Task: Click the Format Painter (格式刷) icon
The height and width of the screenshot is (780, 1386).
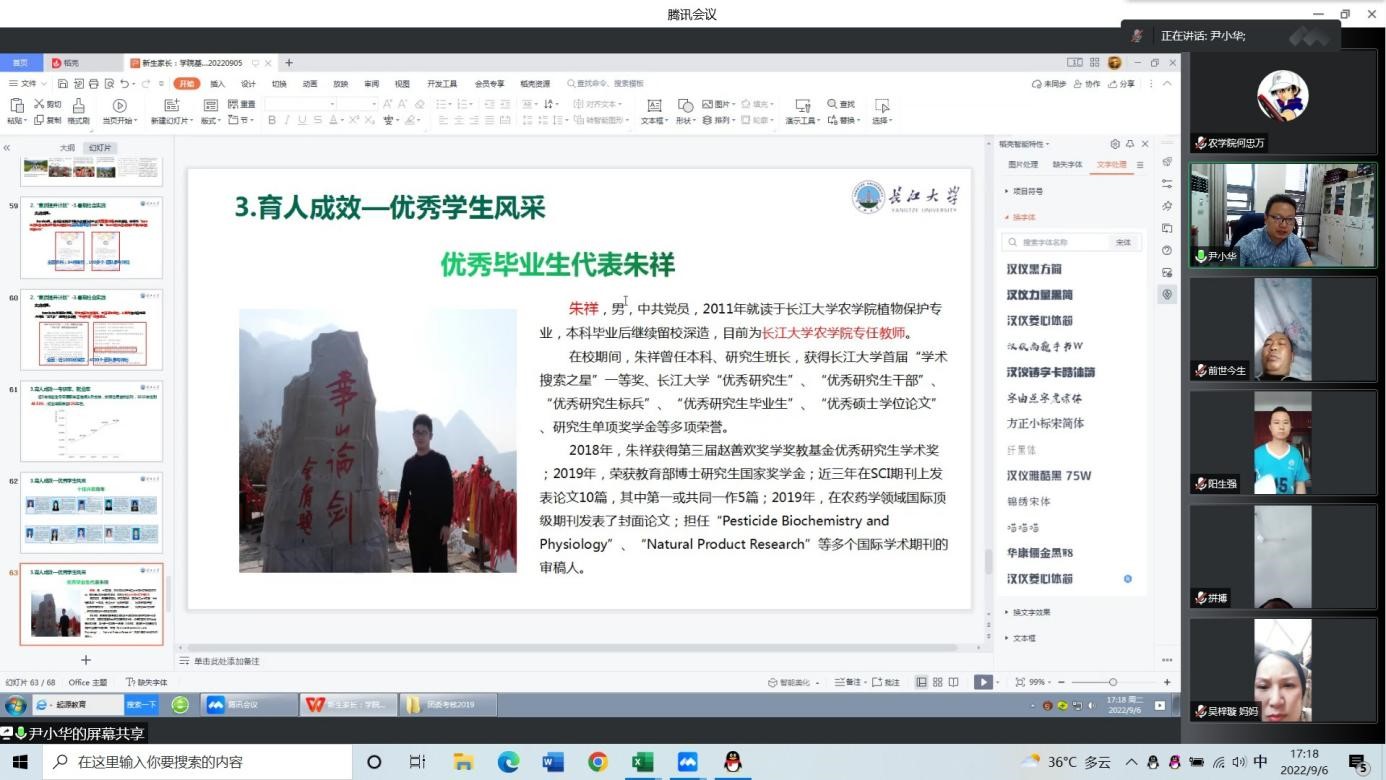Action: coord(78,109)
